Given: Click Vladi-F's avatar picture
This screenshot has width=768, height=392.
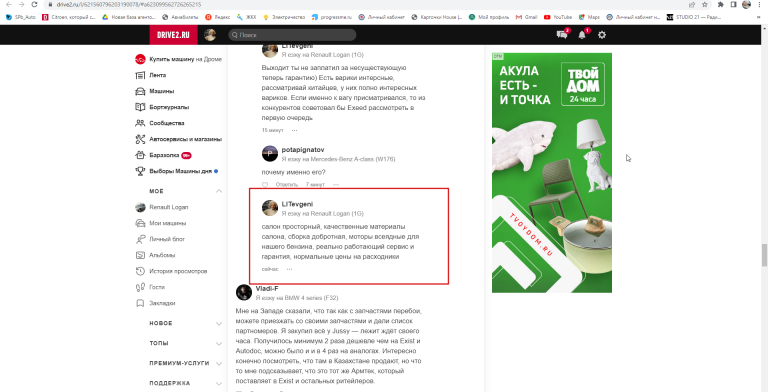Looking at the screenshot, I should click(x=244, y=292).
